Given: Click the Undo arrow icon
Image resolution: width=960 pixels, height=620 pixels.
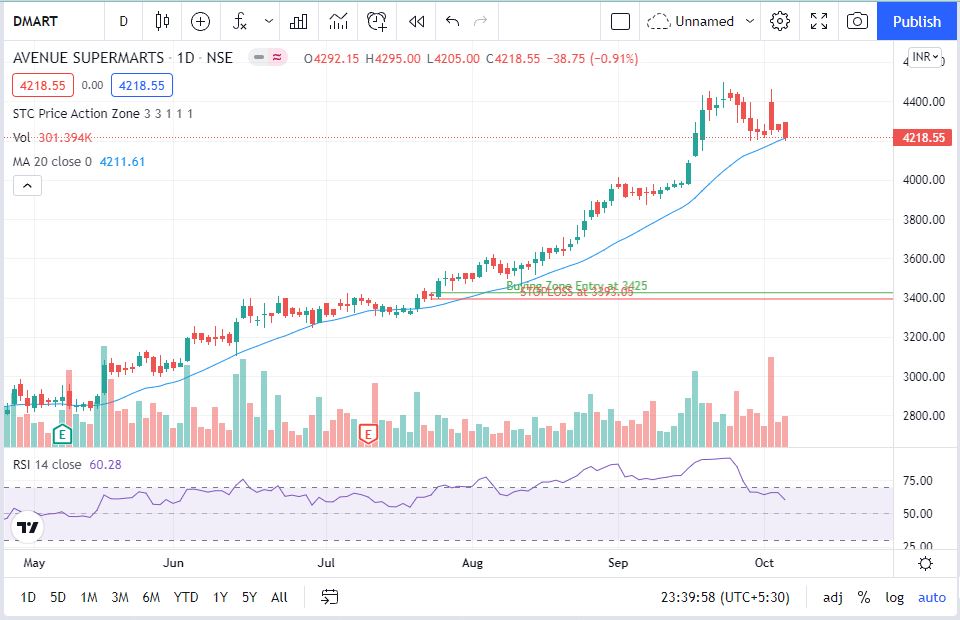Looking at the screenshot, I should 452,21.
